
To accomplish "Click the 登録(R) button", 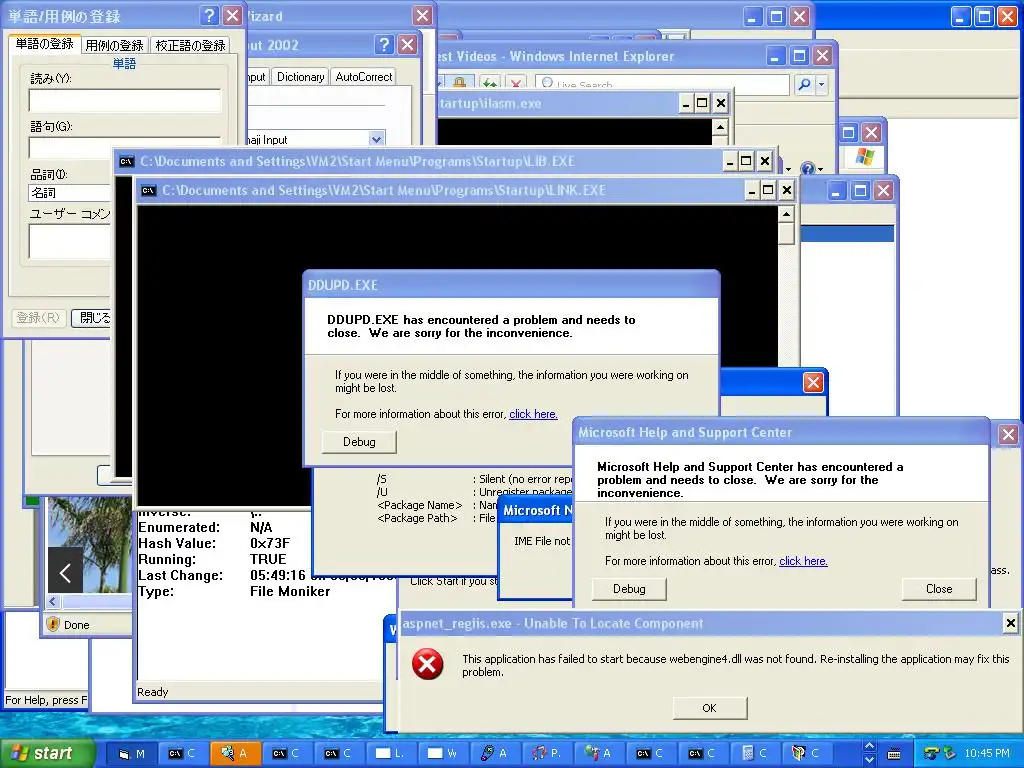I will tap(39, 318).
